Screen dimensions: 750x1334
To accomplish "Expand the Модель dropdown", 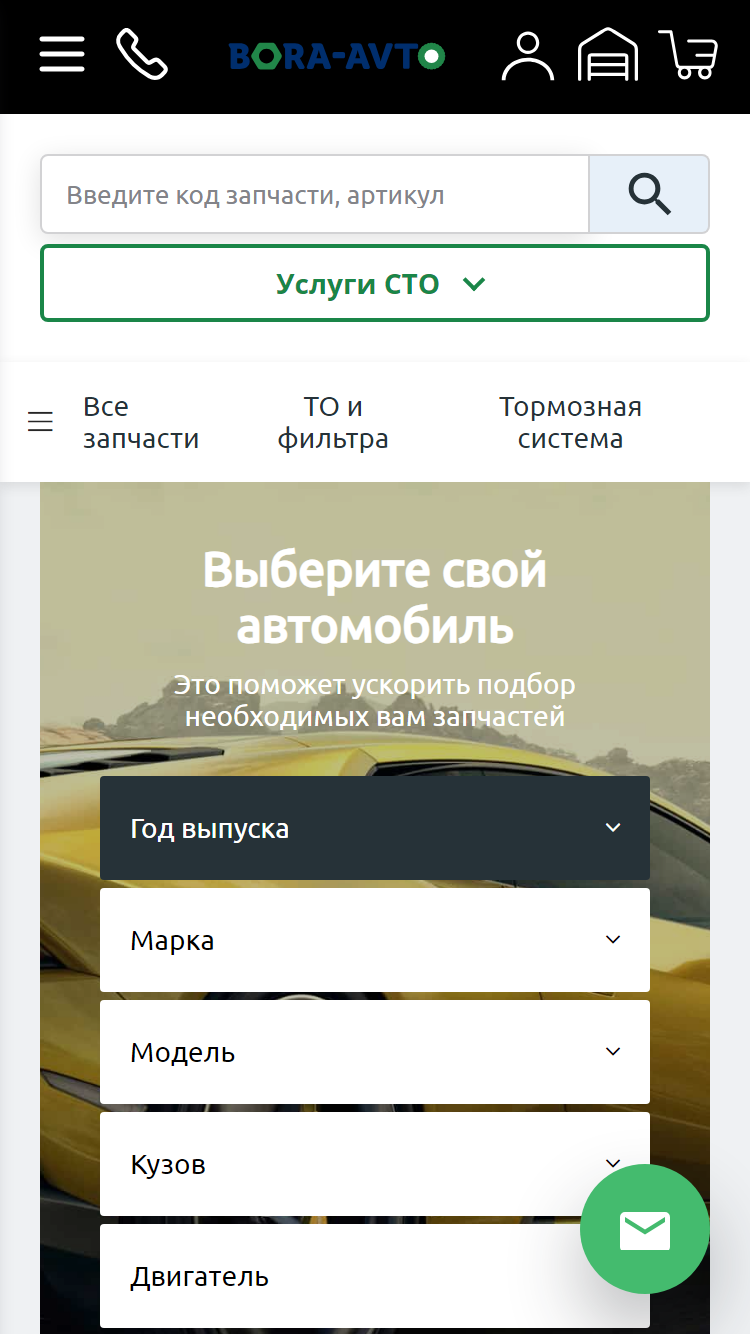I will [x=375, y=1052].
